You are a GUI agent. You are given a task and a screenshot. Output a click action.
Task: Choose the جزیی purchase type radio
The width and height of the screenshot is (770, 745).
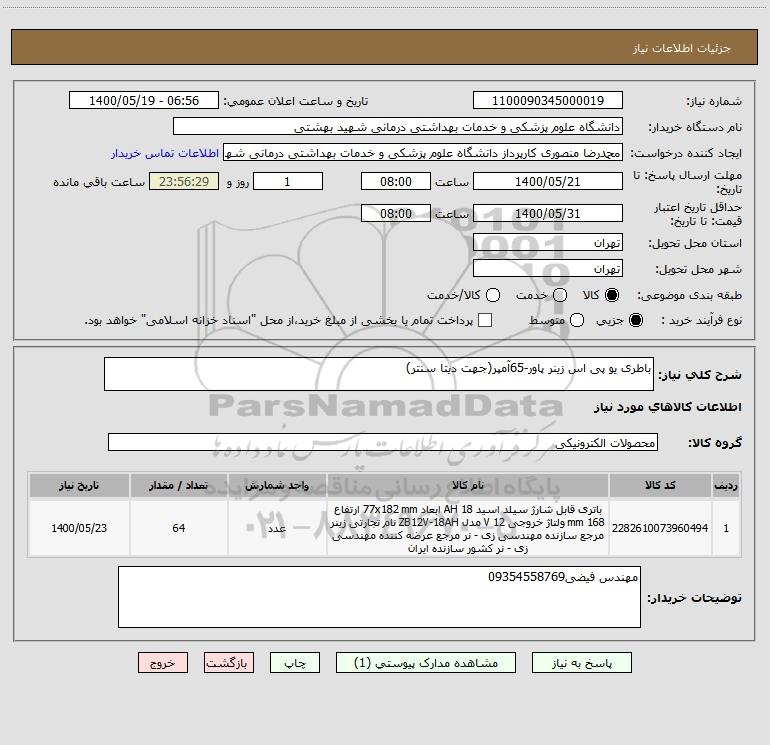pos(636,320)
